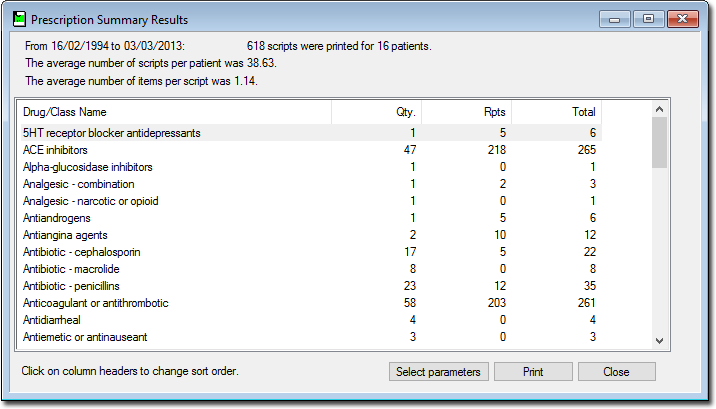Click the green app icon in title bar
Screen dimensions: 716x409
[x=19, y=19]
